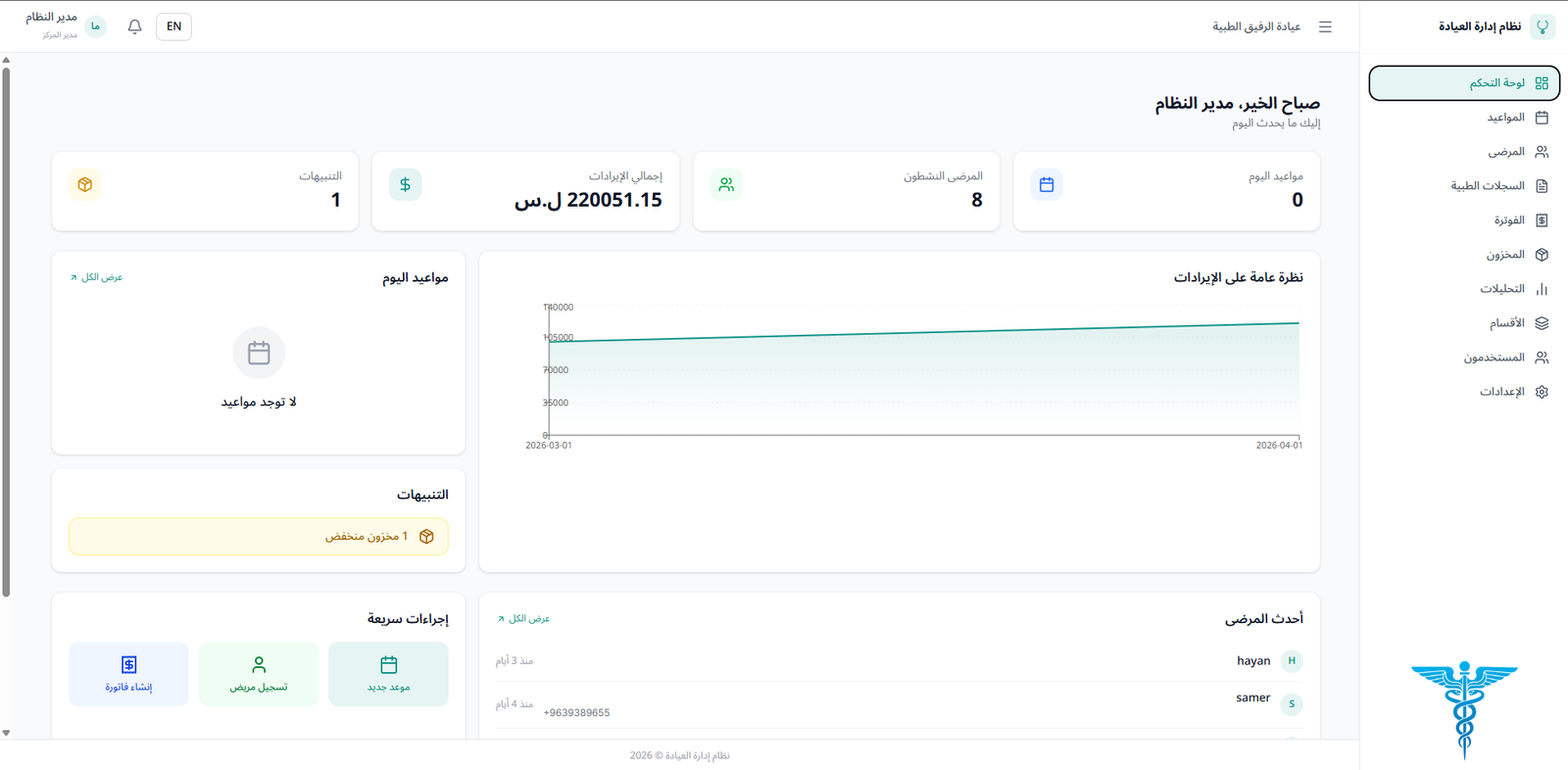Click the التحليلات analytics chart icon
This screenshot has width=1568, height=770.
coord(1542,289)
